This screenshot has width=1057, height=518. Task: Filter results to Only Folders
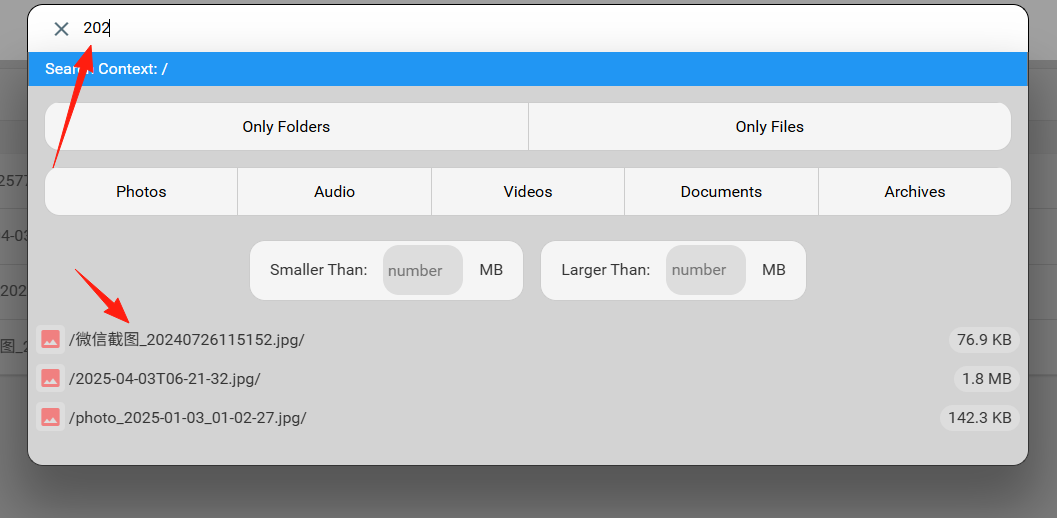(x=286, y=127)
